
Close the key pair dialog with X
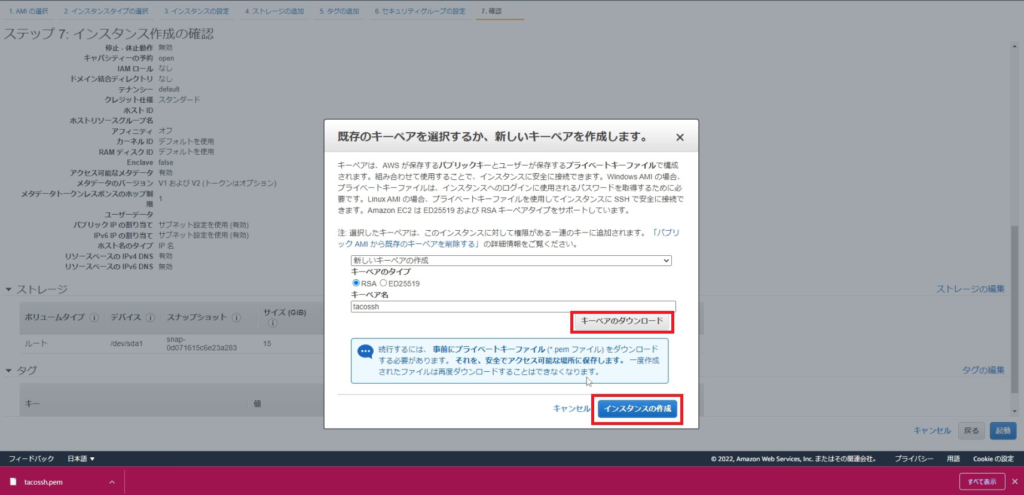point(680,137)
